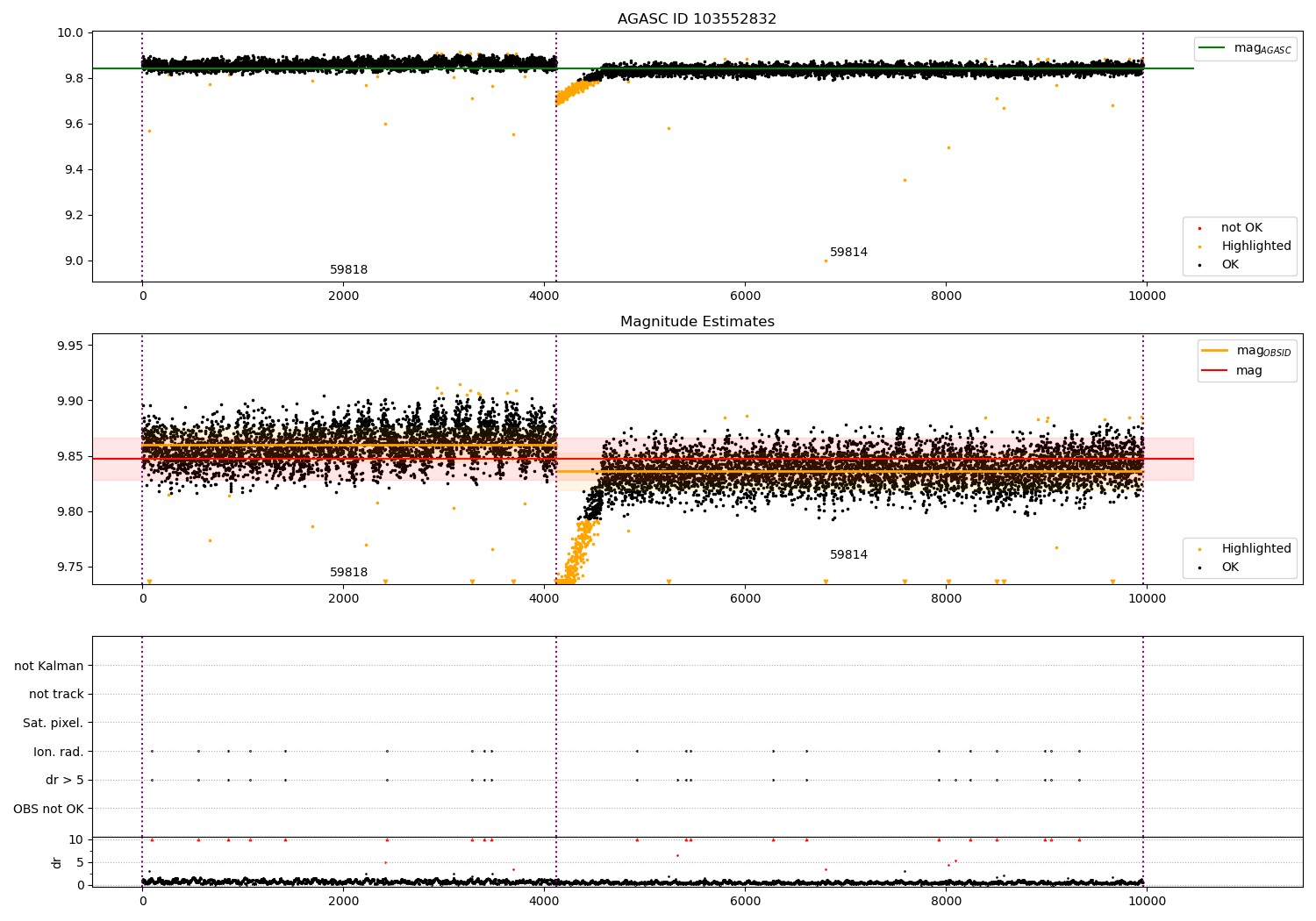Click the "9.85" y-tick on middle plot
The height and width of the screenshot is (921, 1316).
click(x=71, y=457)
